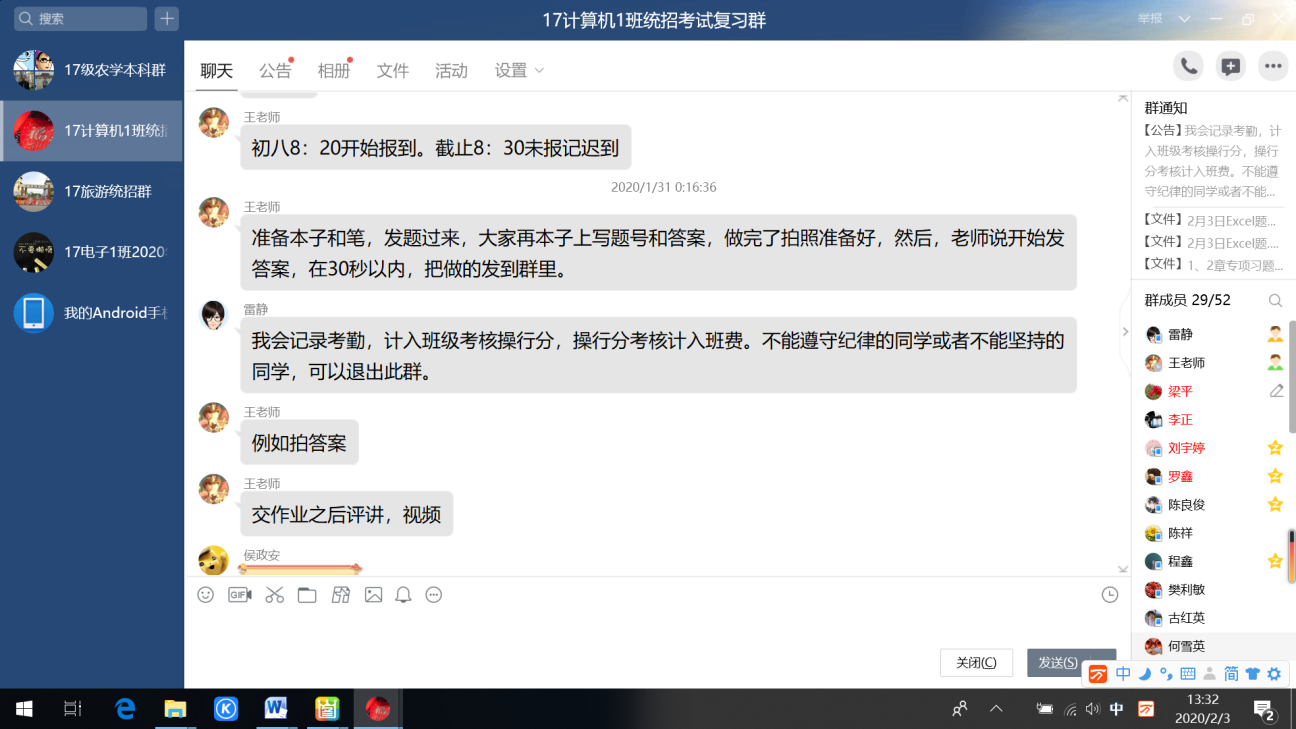Click the search box at top left
1296x729 pixels.
click(82, 18)
